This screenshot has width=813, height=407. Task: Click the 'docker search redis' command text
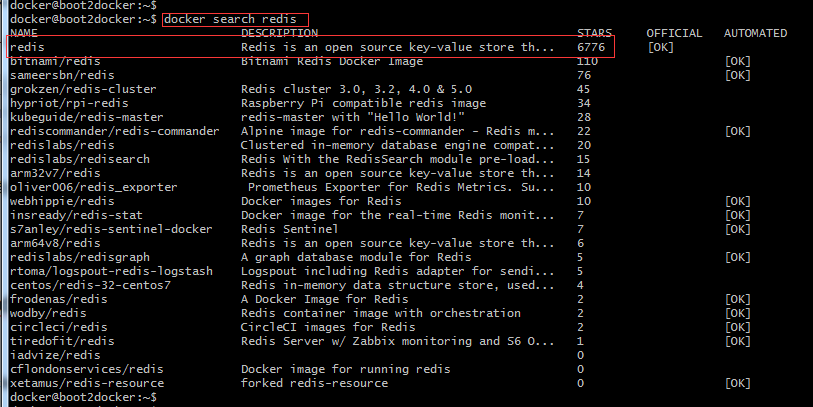pyautogui.click(x=230, y=19)
